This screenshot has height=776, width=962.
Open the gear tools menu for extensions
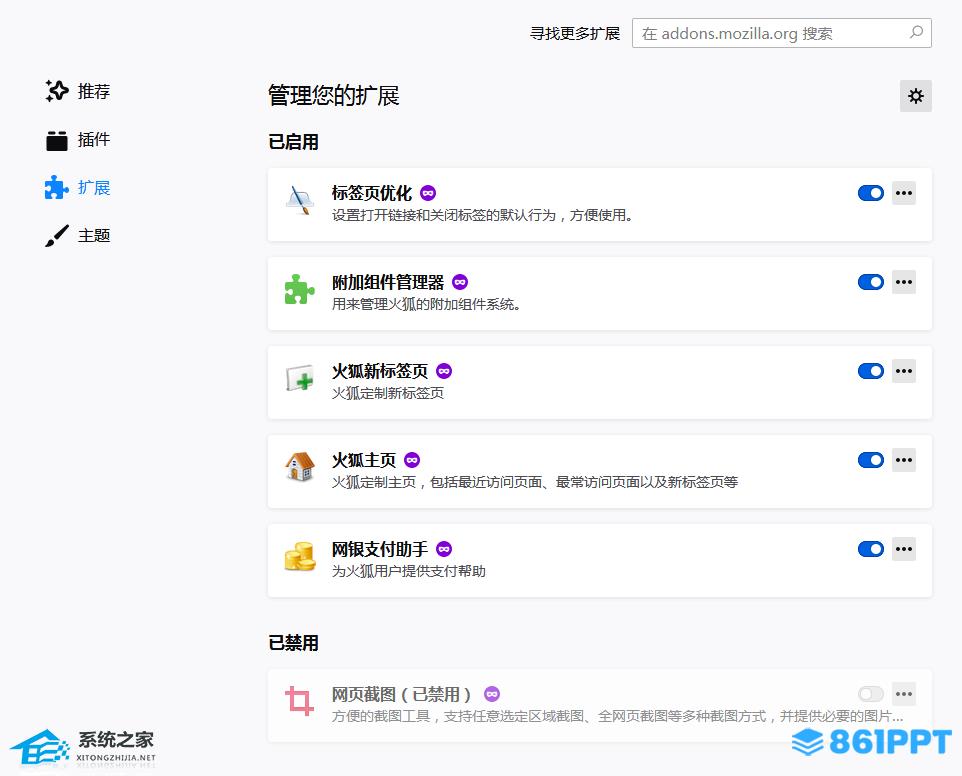coord(916,96)
